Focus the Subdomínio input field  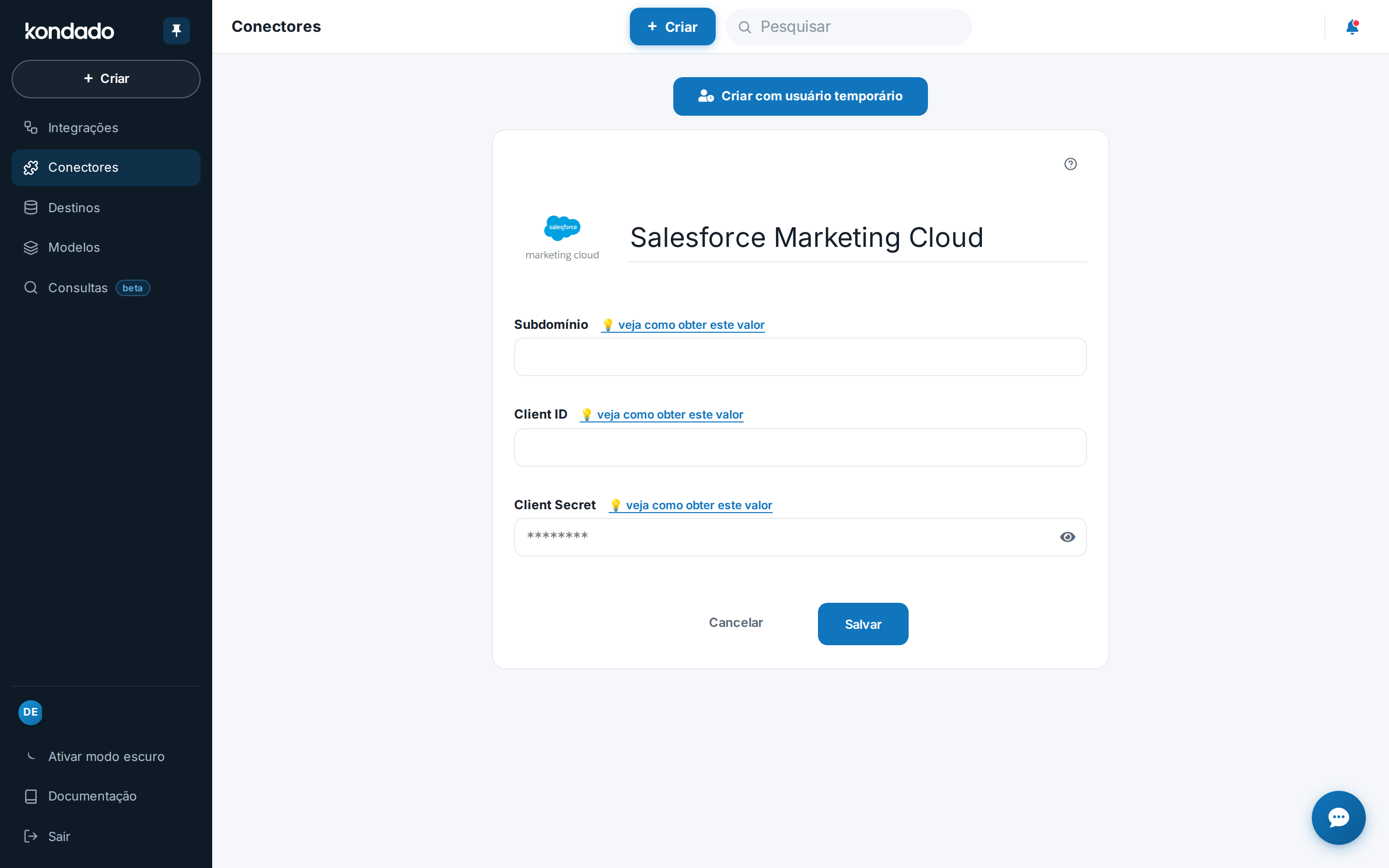coord(800,357)
